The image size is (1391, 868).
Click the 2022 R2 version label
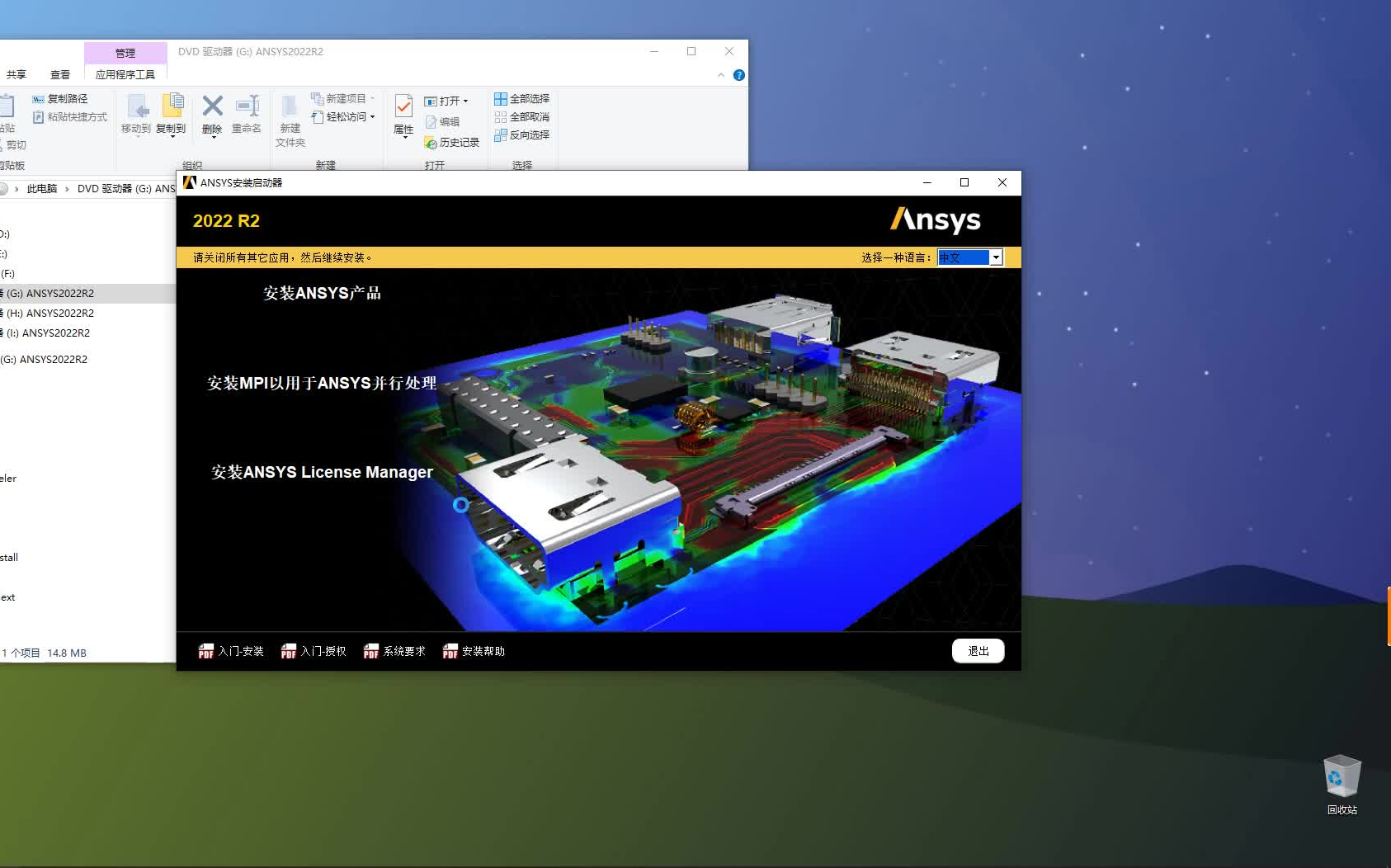coord(226,221)
